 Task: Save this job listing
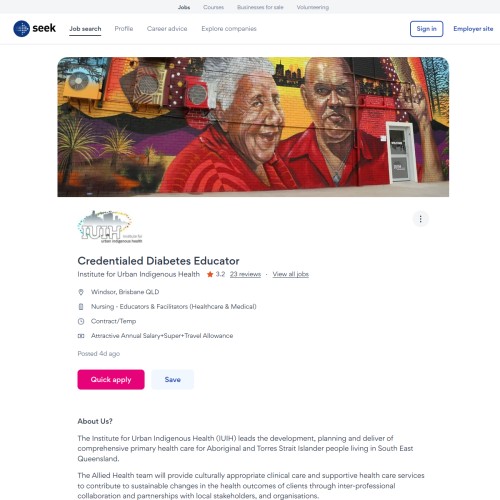pyautogui.click(x=172, y=379)
